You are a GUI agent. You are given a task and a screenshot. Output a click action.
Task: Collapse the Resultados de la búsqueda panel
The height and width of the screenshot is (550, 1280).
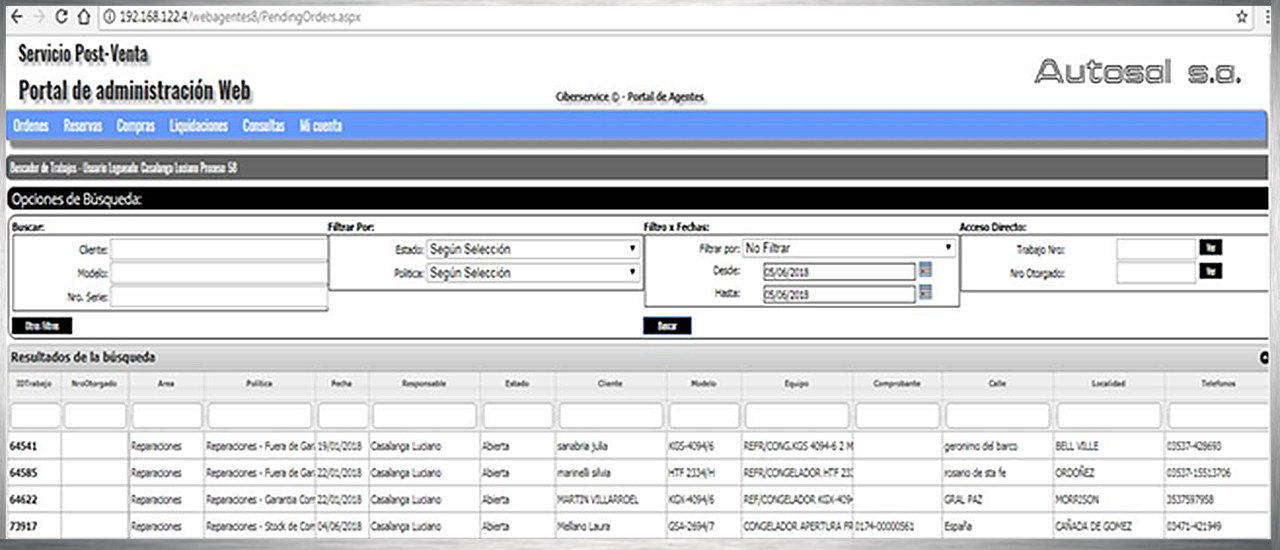pyautogui.click(x=1264, y=357)
